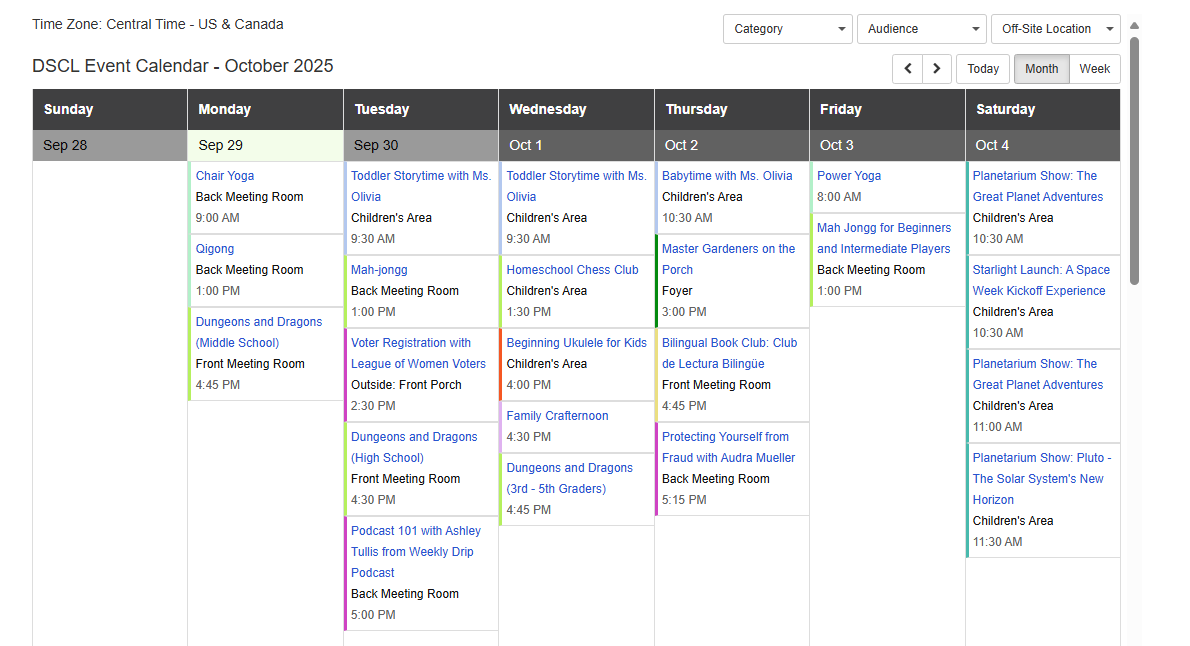Jump to today's date with the Today button

click(x=983, y=69)
